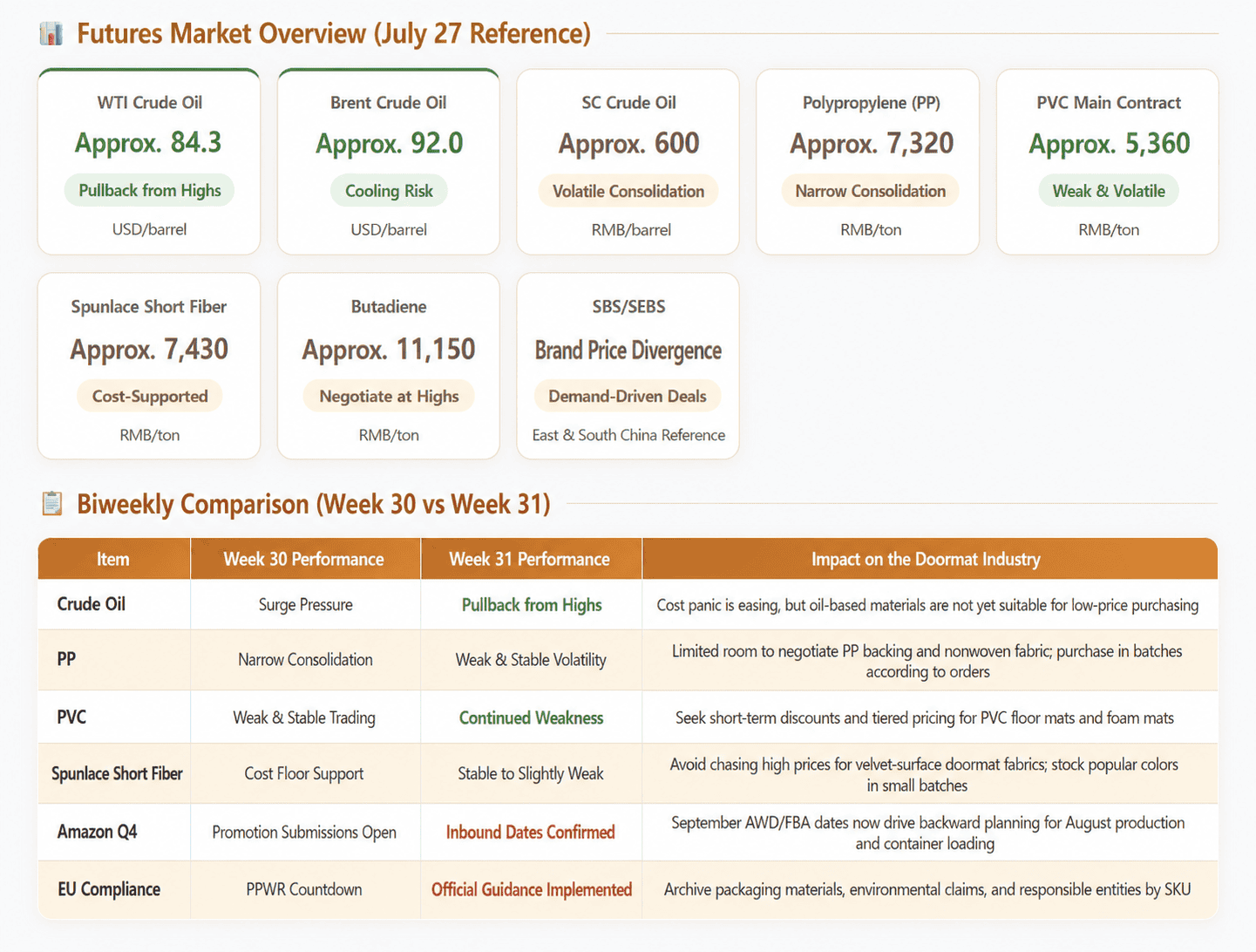Select the Cost-Supported tag under Spunlace Short Fiber
The height and width of the screenshot is (952, 1256).
(150, 396)
